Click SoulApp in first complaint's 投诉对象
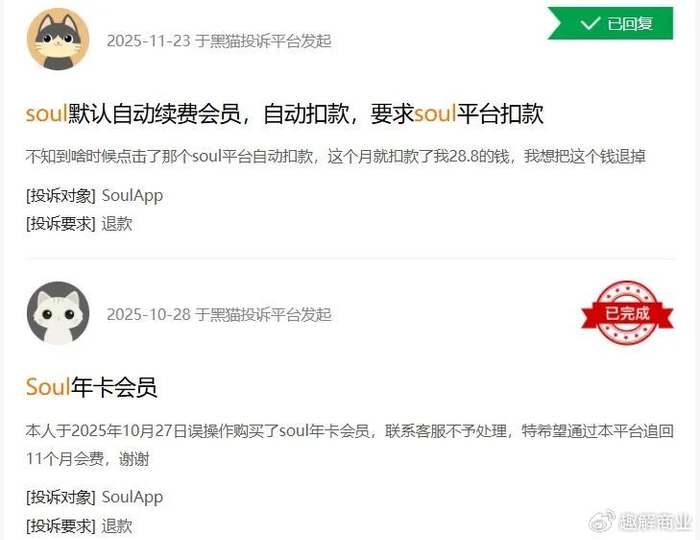Viewport: 700px width, 540px height. [x=132, y=196]
